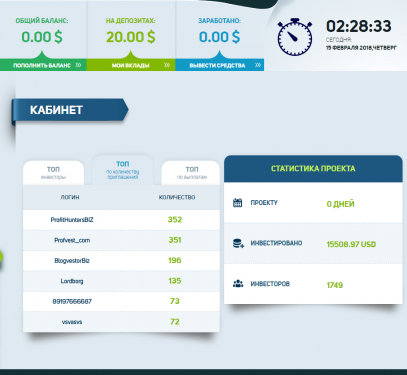Click the coins icon beside ИНВЕСТИРОВАНО

[x=238, y=243]
